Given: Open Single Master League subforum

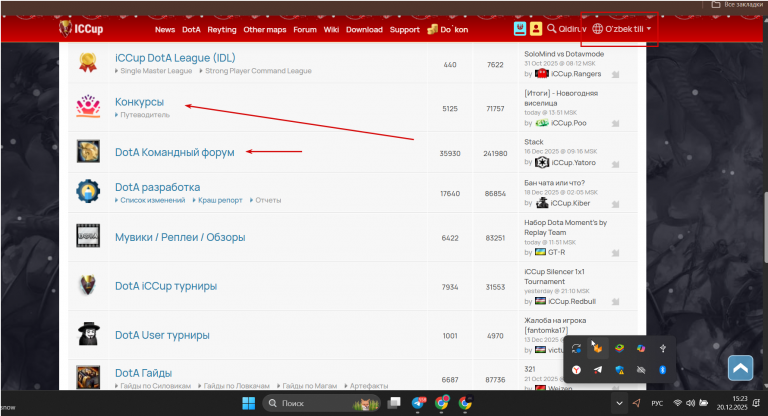Looking at the screenshot, I should tap(156, 71).
